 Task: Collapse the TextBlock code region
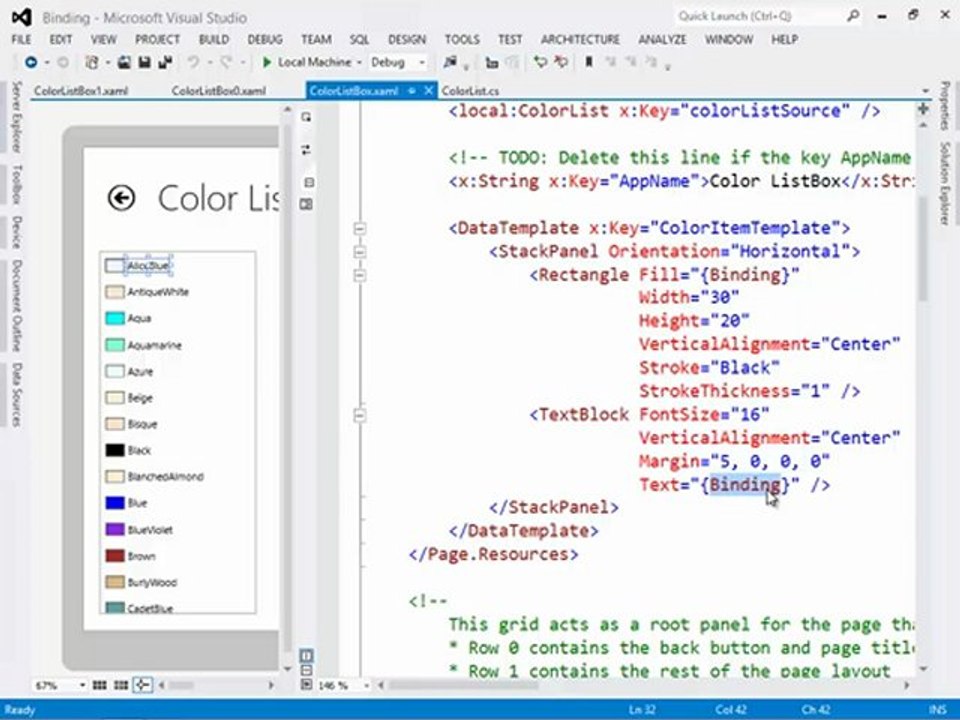tap(360, 415)
